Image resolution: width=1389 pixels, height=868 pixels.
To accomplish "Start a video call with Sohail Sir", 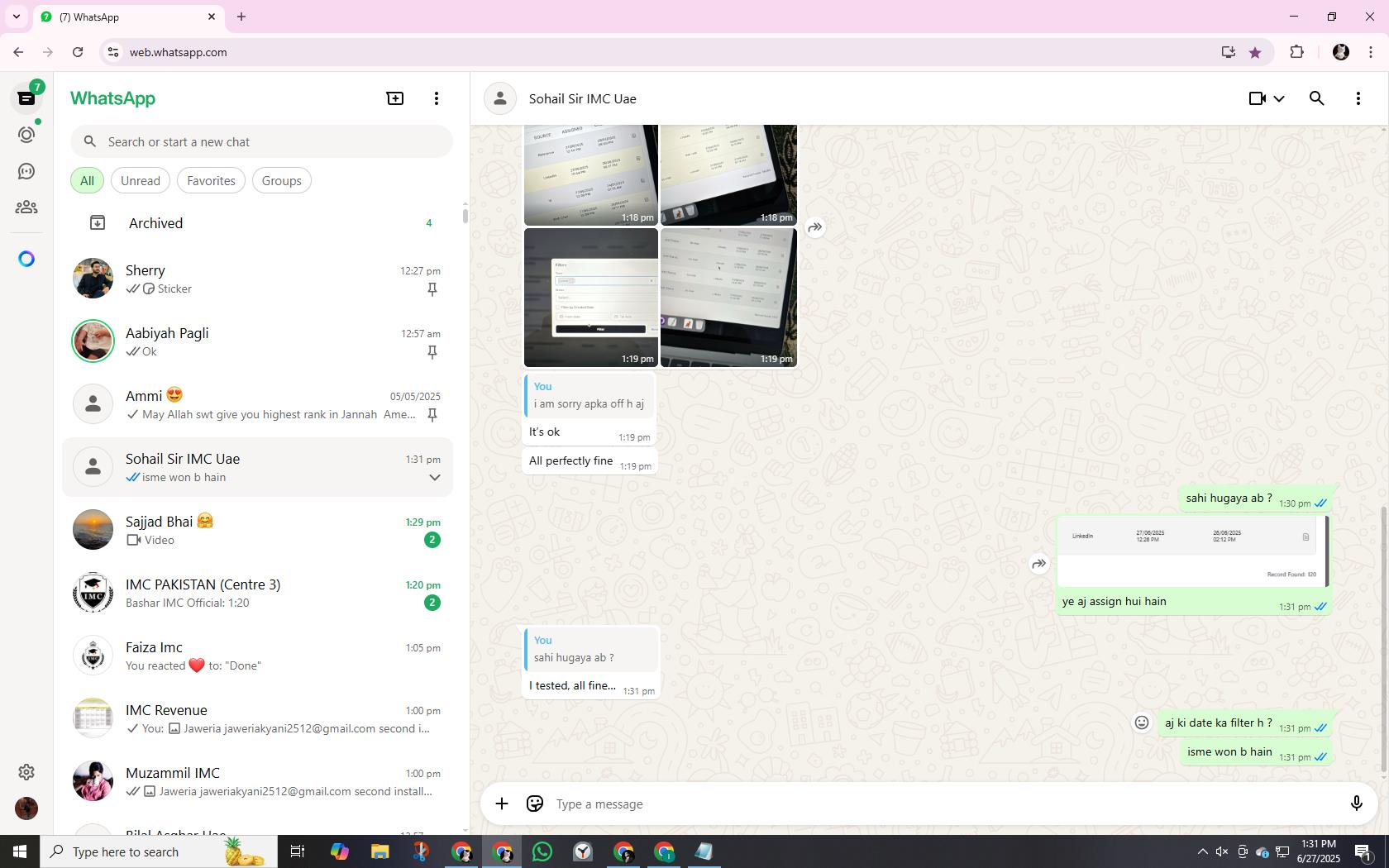I will click(x=1258, y=98).
